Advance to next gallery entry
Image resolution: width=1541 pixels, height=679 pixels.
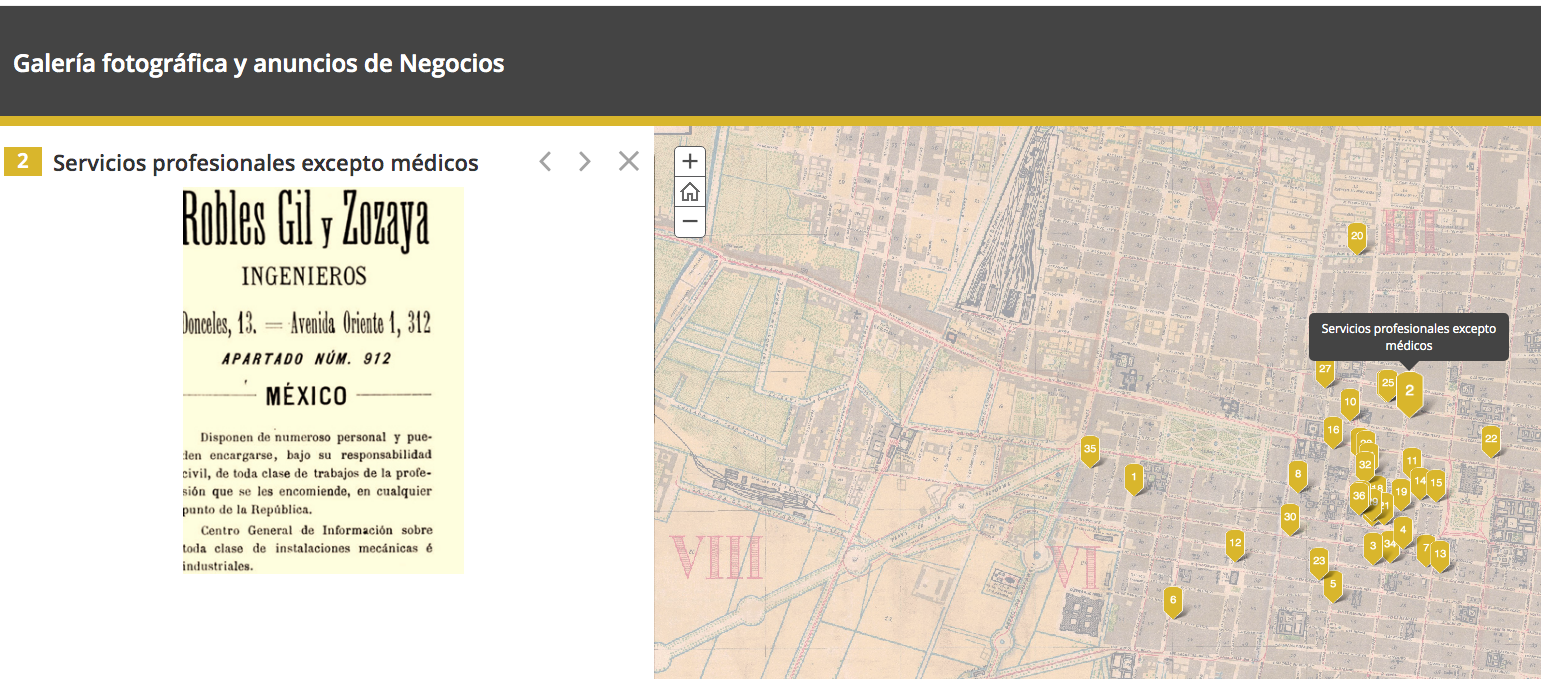[x=585, y=162]
